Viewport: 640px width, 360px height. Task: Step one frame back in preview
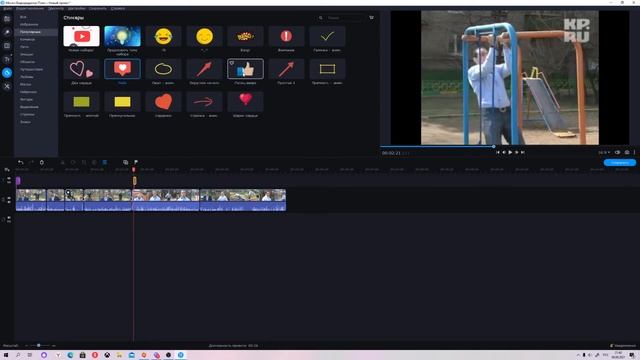[x=504, y=152]
